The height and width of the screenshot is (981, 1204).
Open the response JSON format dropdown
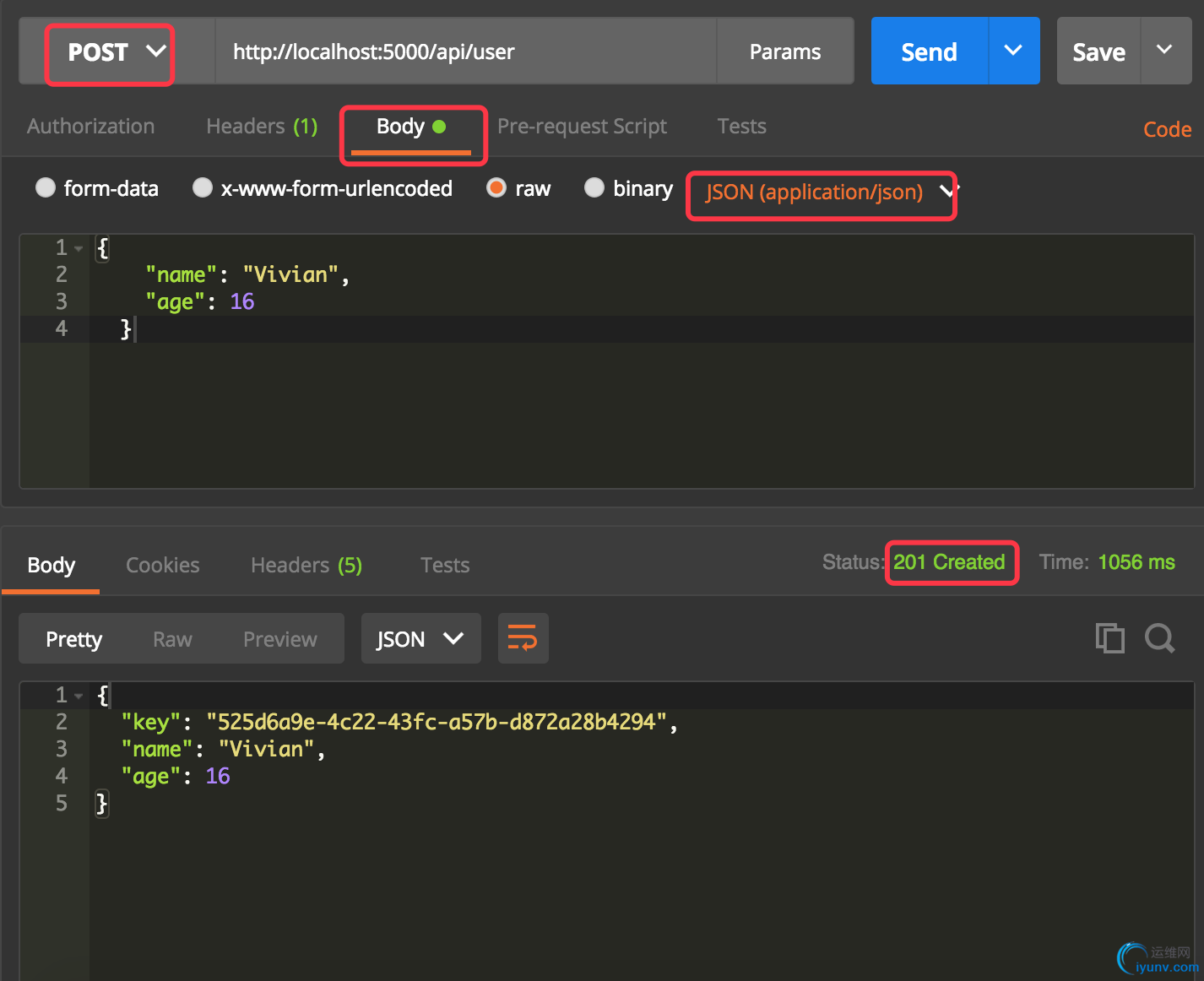(x=420, y=638)
